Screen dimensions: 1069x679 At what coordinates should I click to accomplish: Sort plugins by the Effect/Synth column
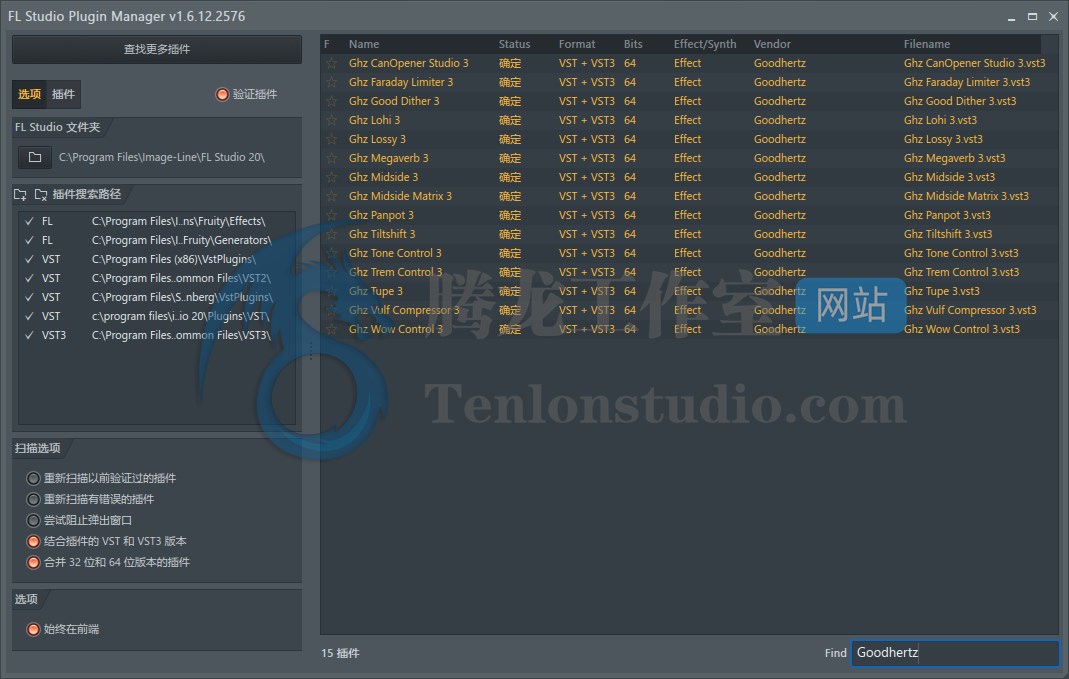pos(705,44)
